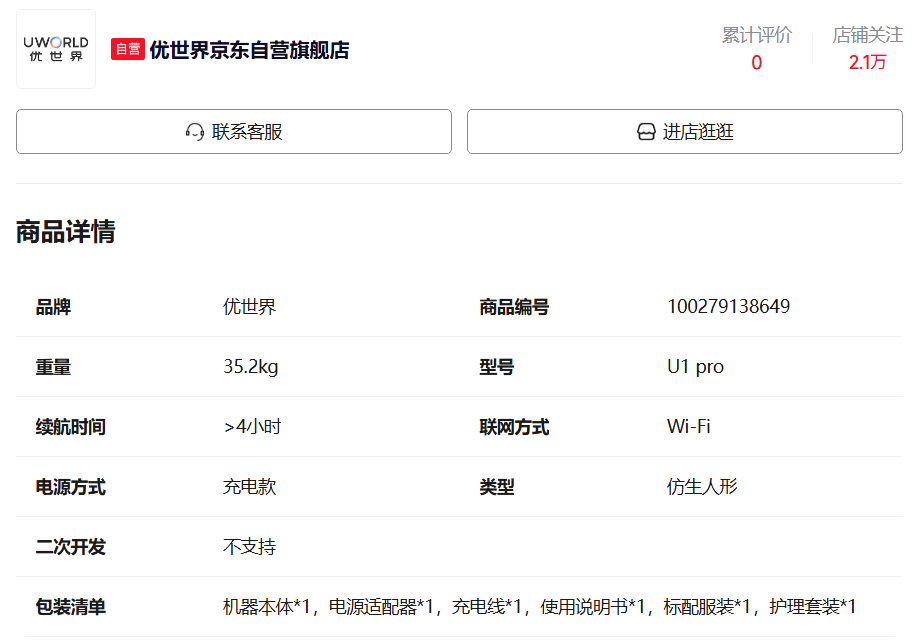Viewport: 920px width, 642px height.
Task: Click the shop icon beside 进店逛逛
Action: [x=646, y=131]
